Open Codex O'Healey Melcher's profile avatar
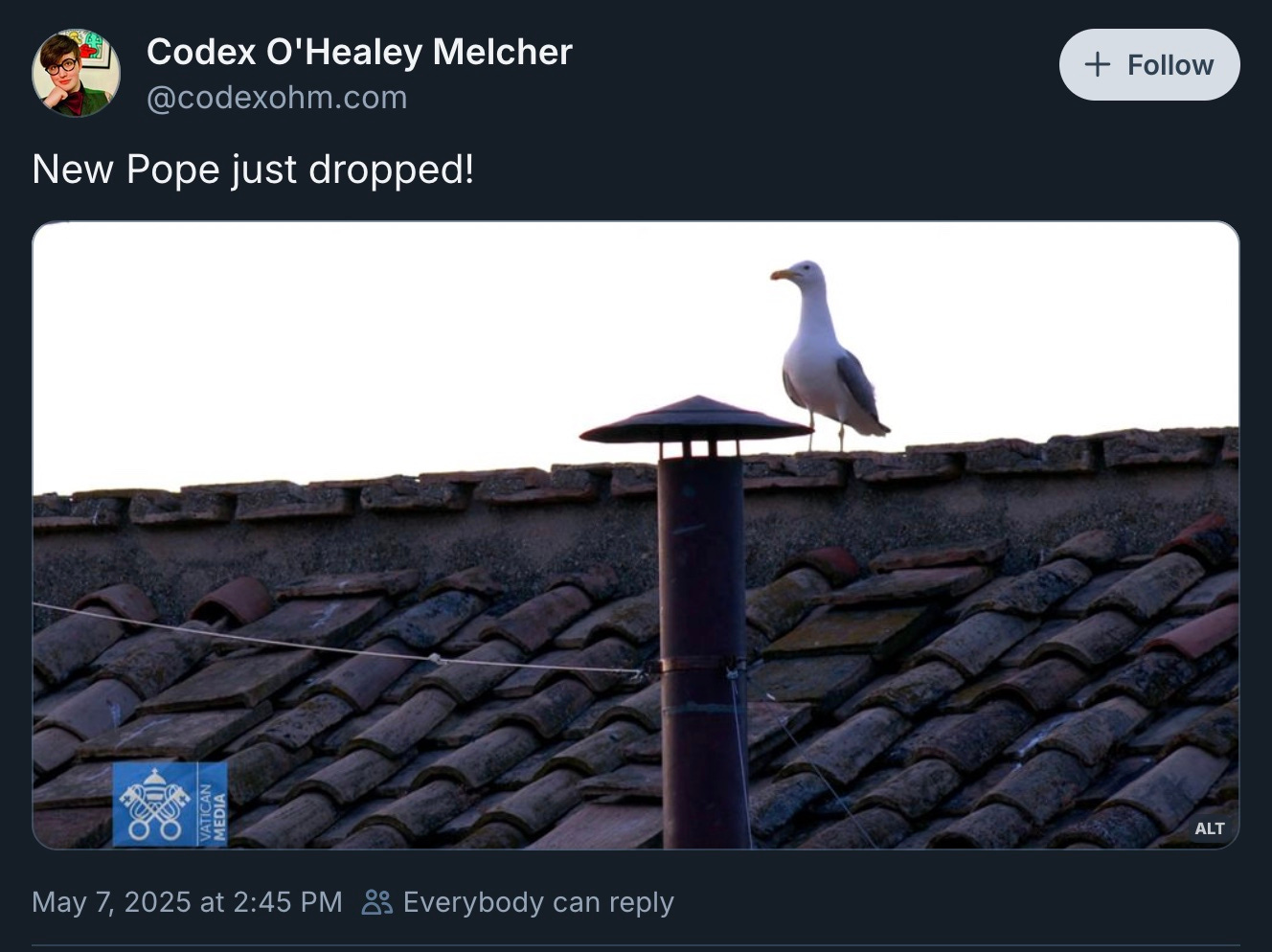Viewport: 1272px width, 952px height. [76, 73]
